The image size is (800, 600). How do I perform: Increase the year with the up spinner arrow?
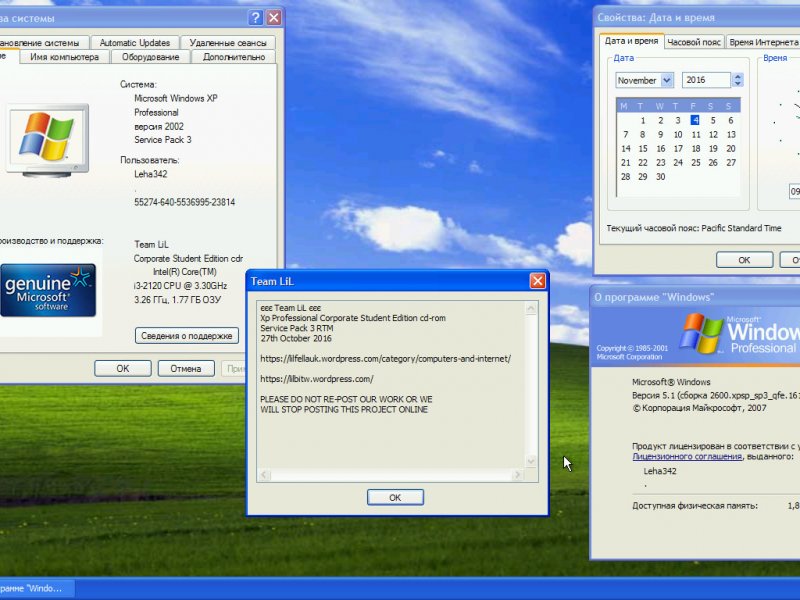tap(737, 77)
